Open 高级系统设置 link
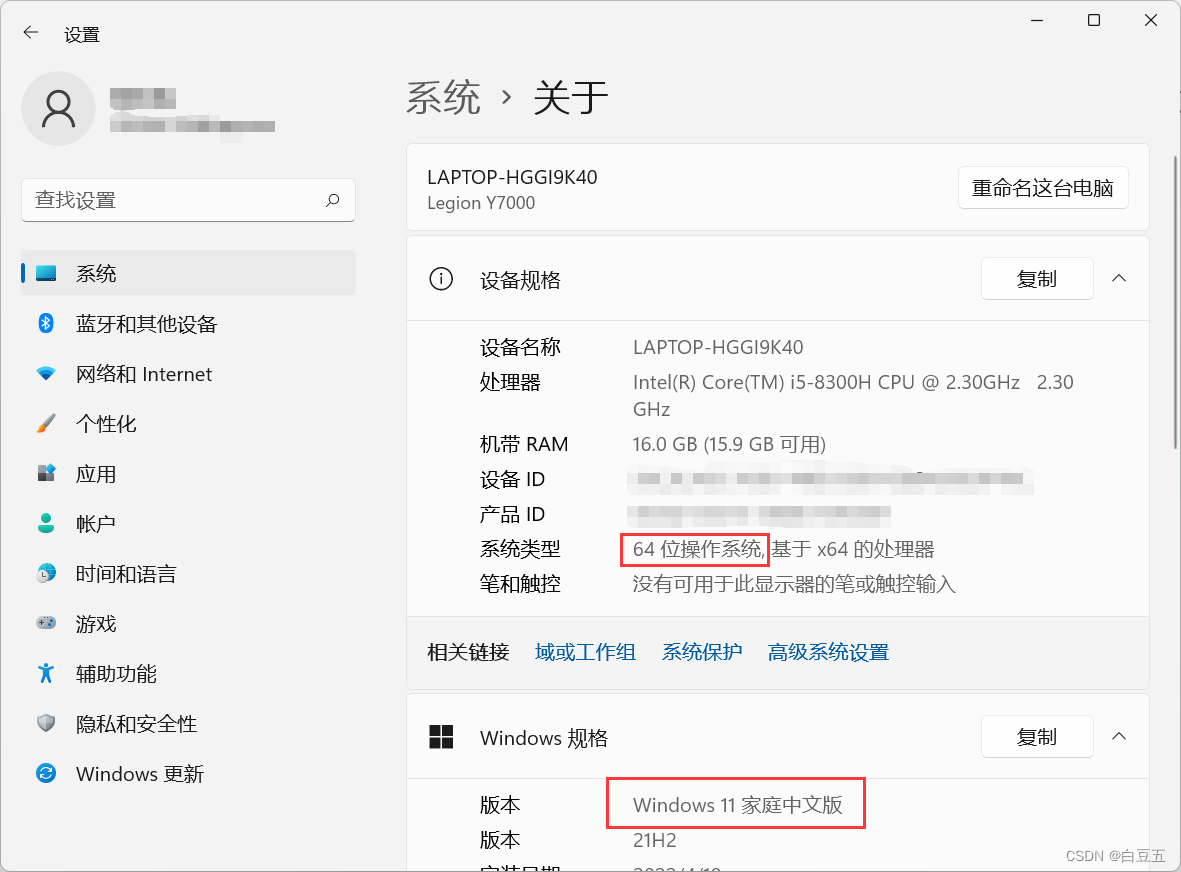Screen dimensions: 1181x872 pyautogui.click(x=829, y=652)
